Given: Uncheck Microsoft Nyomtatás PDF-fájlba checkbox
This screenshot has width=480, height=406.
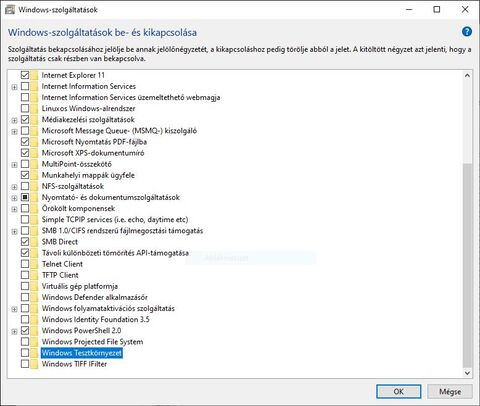Looking at the screenshot, I should [25, 142].
